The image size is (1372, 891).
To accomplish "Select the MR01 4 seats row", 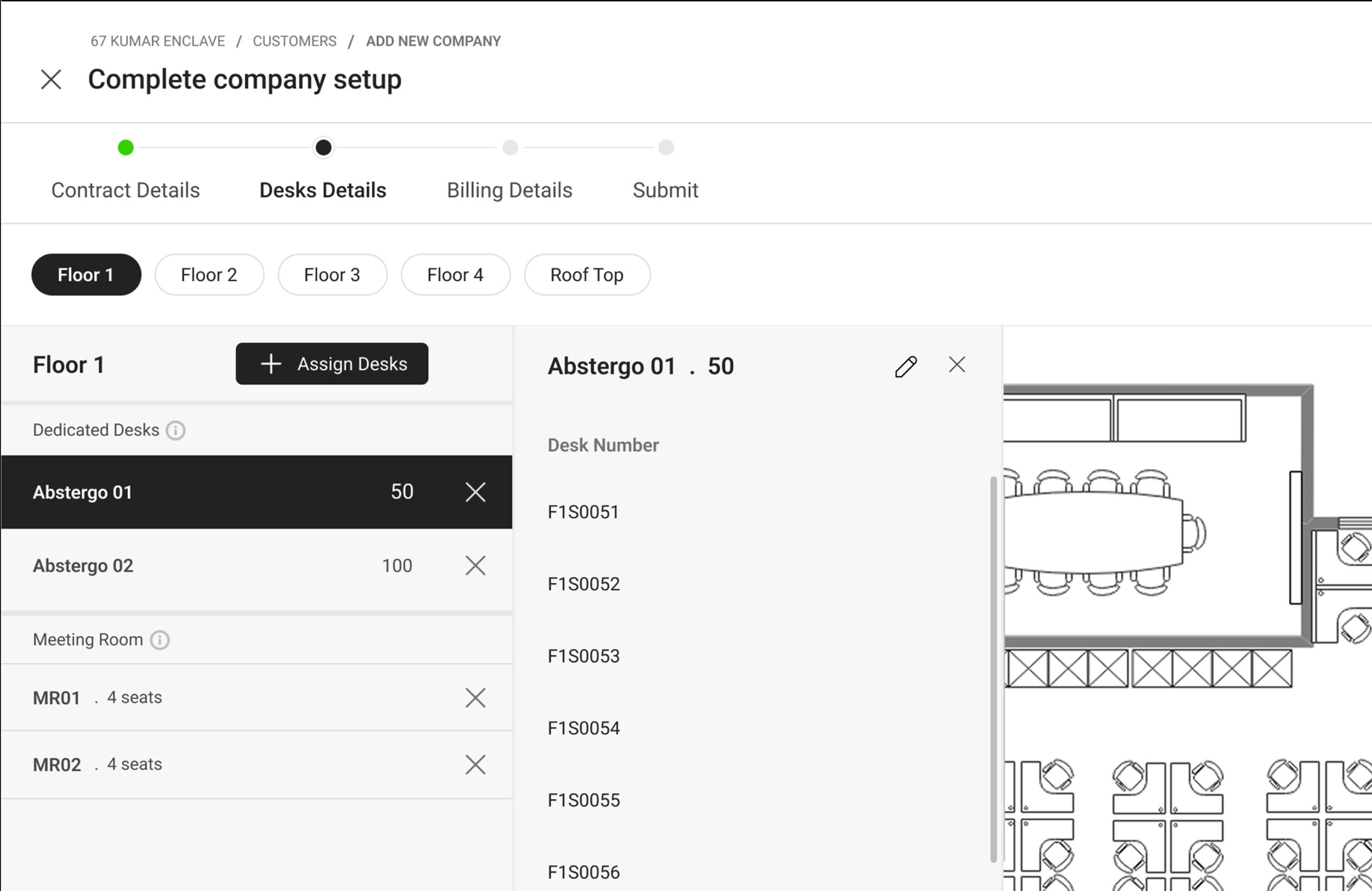I will [257, 698].
